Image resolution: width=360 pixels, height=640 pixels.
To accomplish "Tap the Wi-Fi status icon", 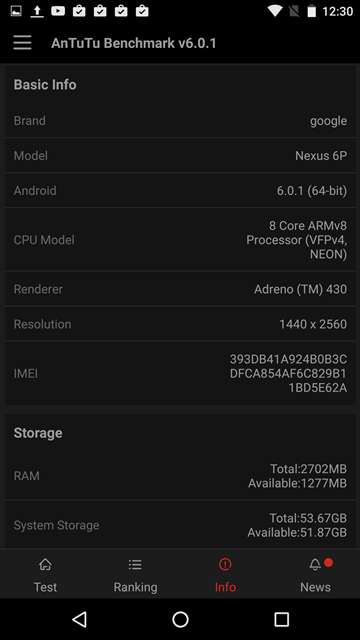I will (x=275, y=11).
